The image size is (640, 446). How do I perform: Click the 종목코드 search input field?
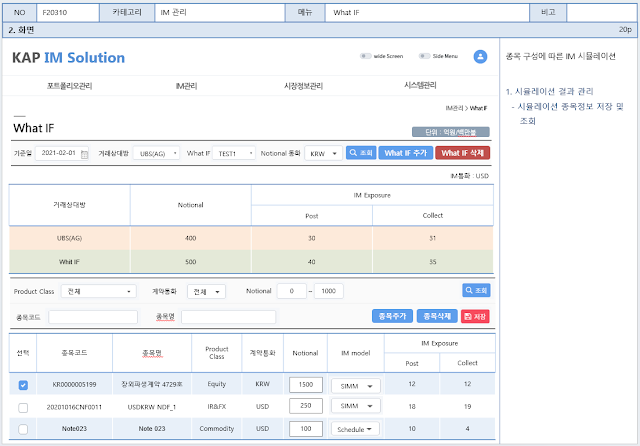coord(93,317)
